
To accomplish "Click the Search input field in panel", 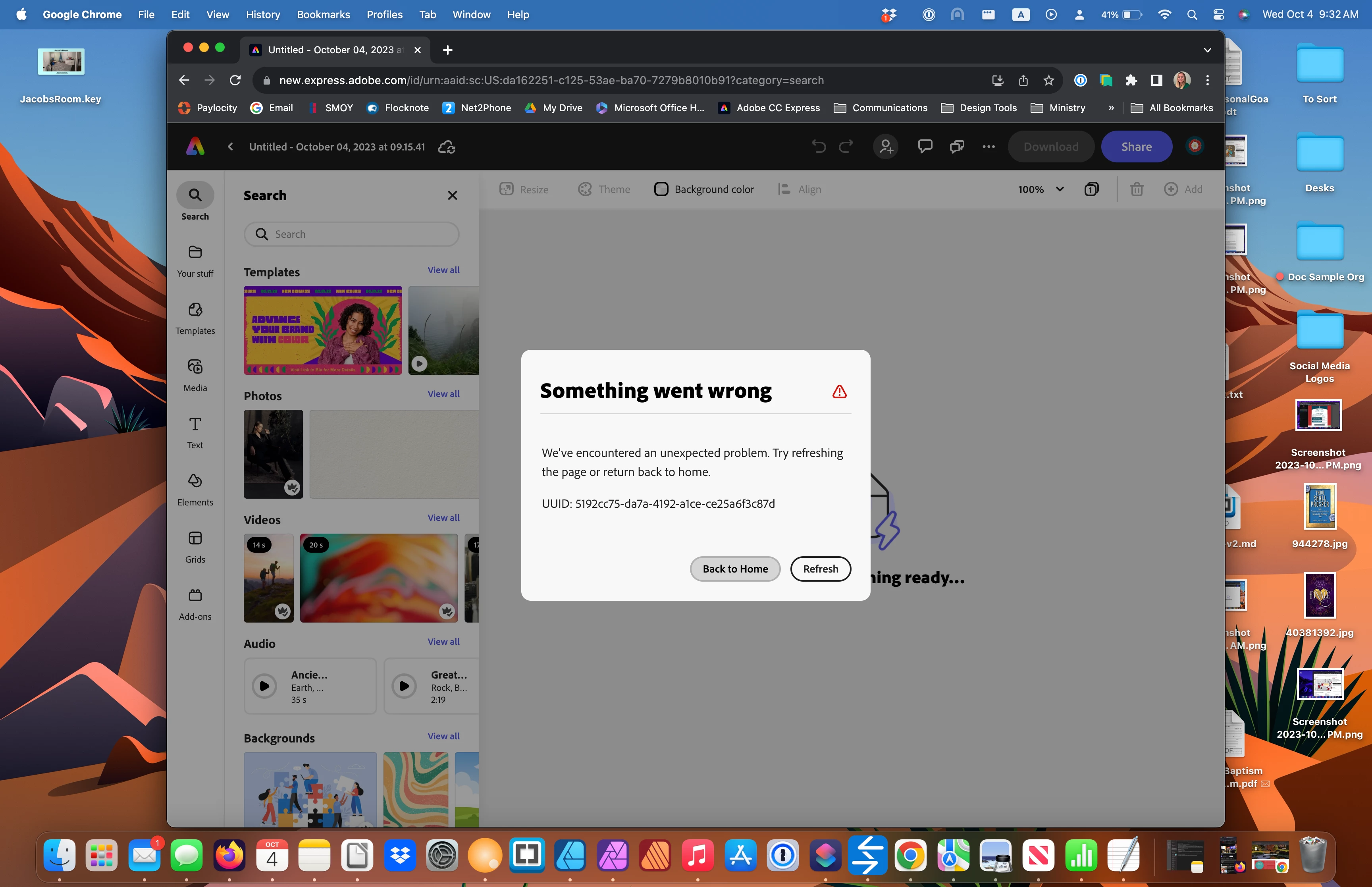I will (351, 234).
